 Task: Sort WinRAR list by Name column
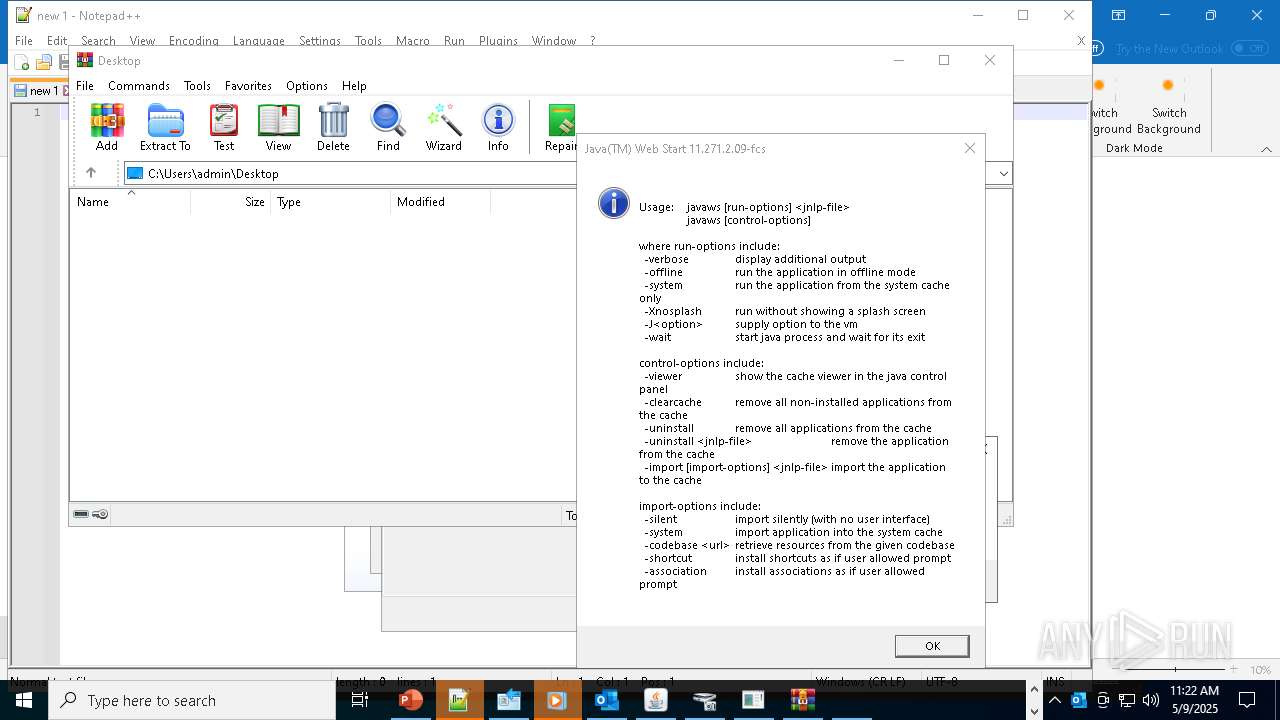[x=130, y=201]
